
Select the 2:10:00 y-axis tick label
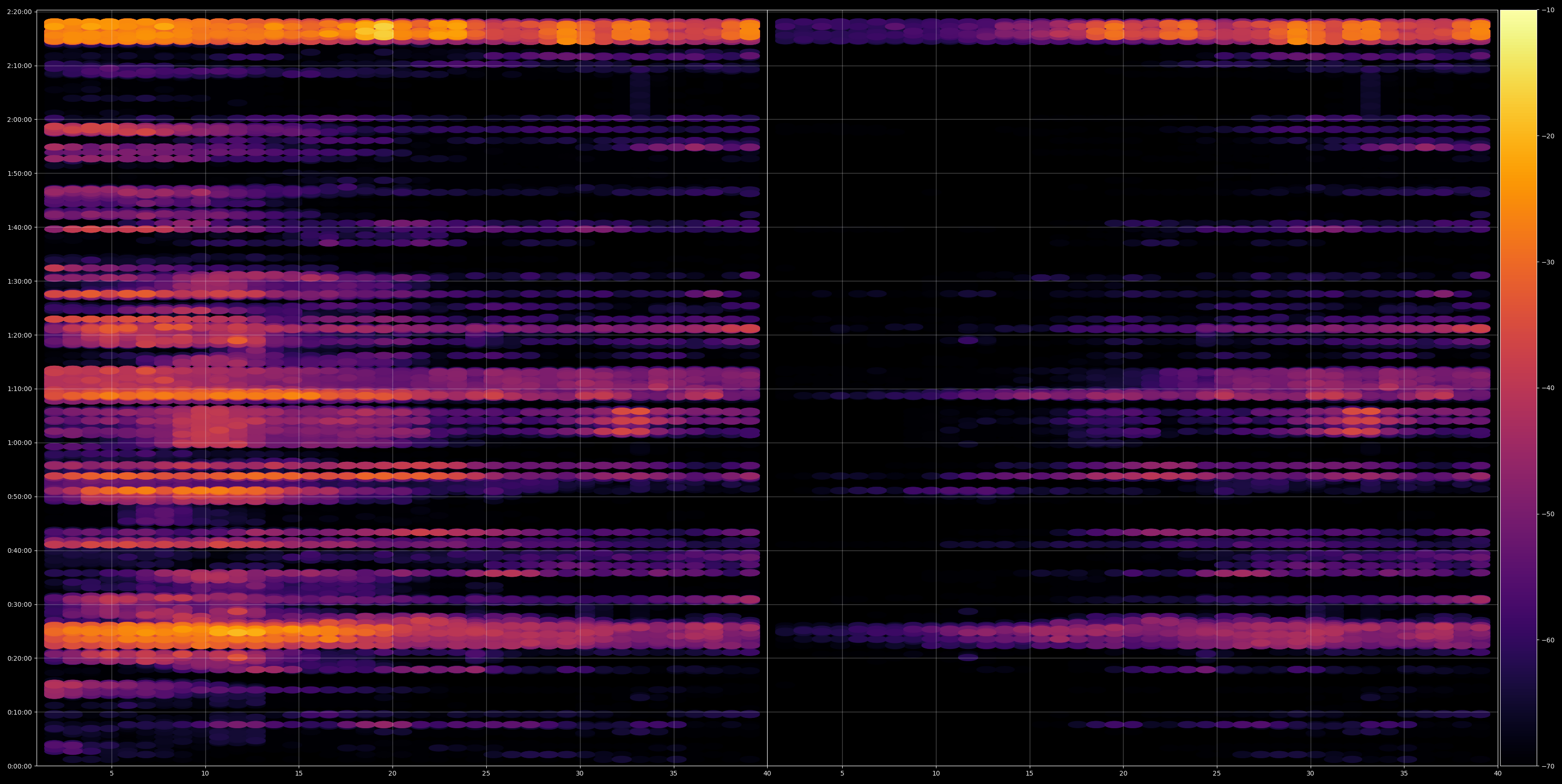tap(19, 66)
